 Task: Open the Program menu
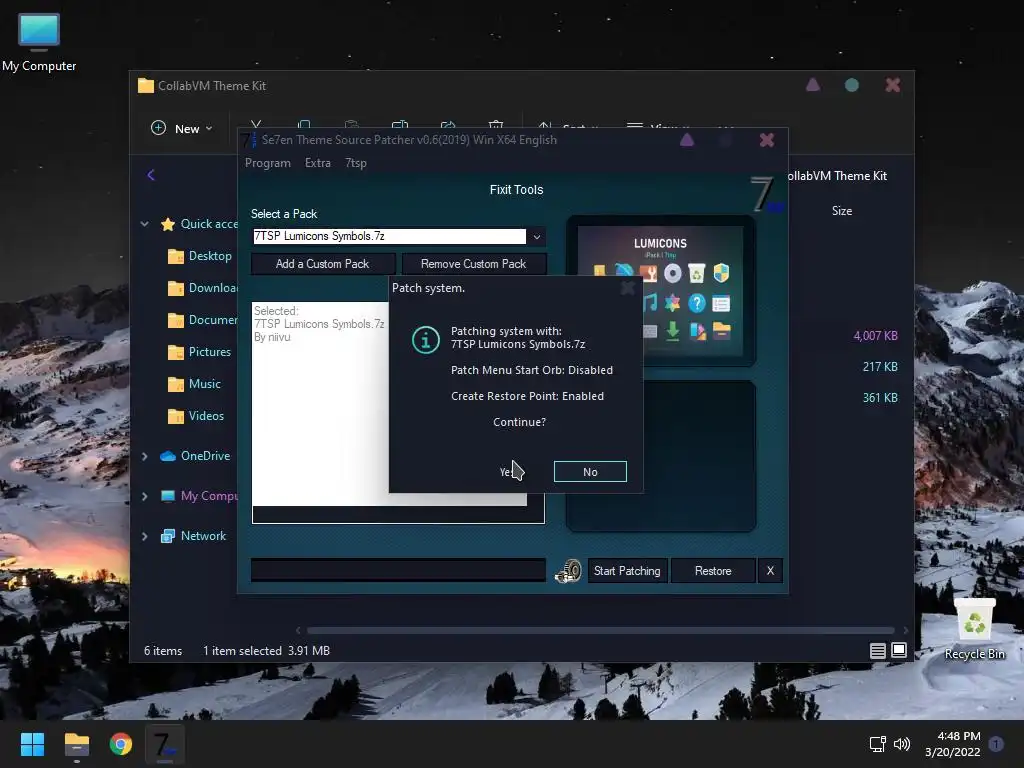(x=268, y=163)
